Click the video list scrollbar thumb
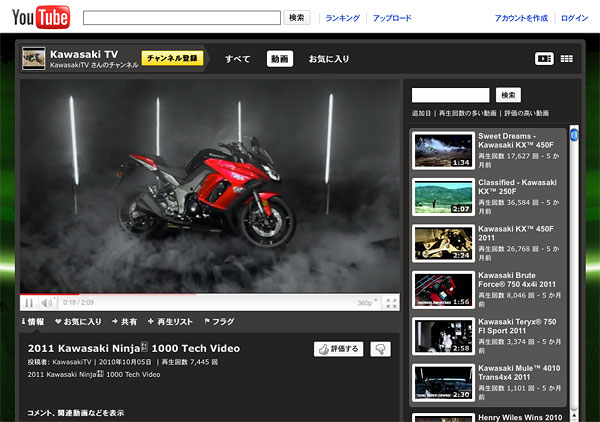This screenshot has height=422, width=600. point(574,135)
